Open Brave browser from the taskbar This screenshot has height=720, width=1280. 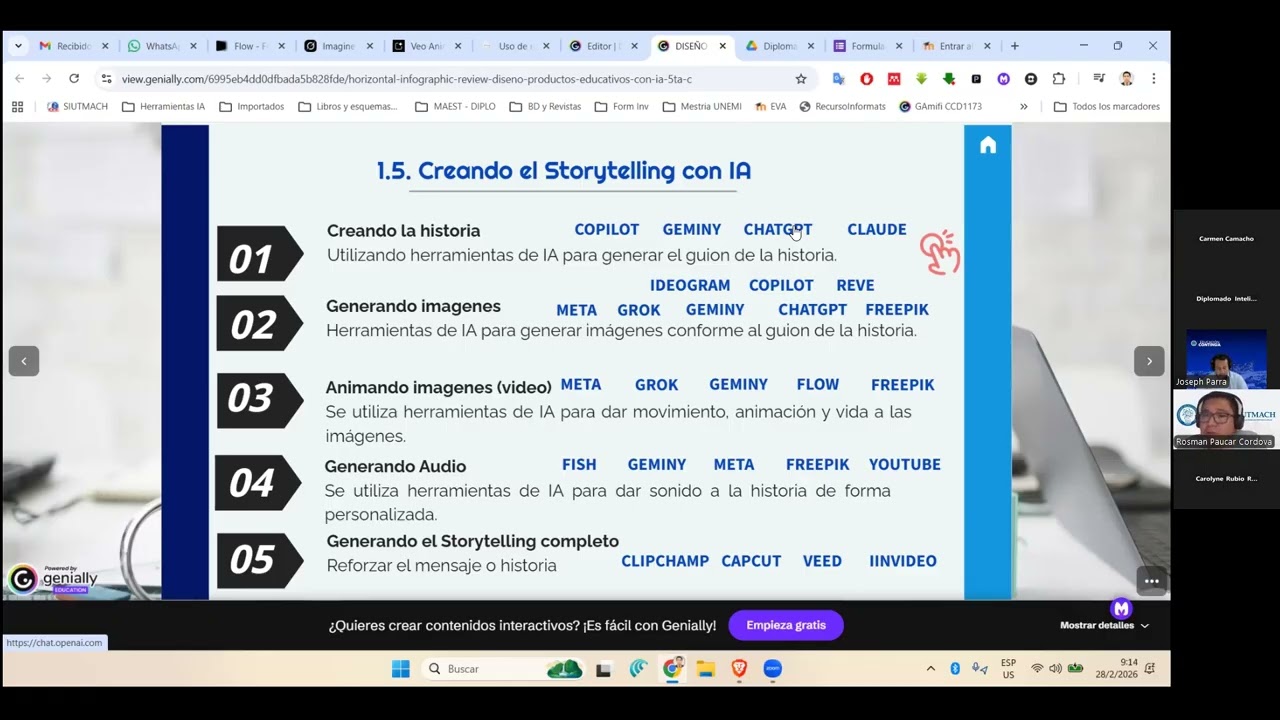pyautogui.click(x=740, y=669)
